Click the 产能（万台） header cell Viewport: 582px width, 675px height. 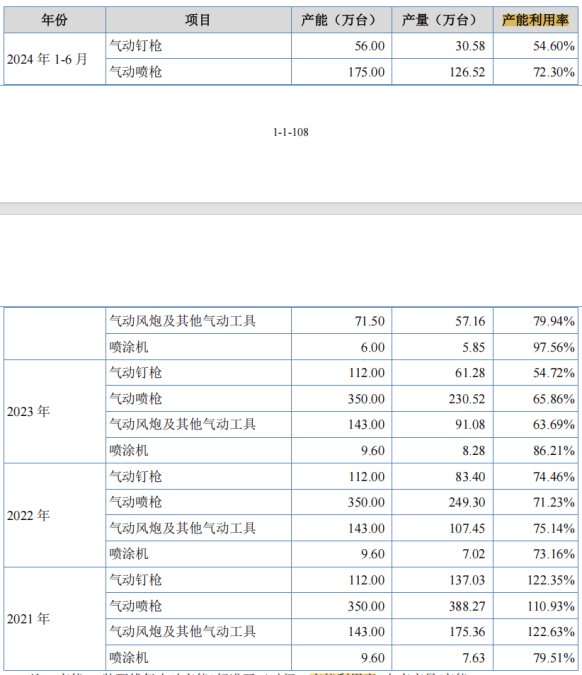341,20
